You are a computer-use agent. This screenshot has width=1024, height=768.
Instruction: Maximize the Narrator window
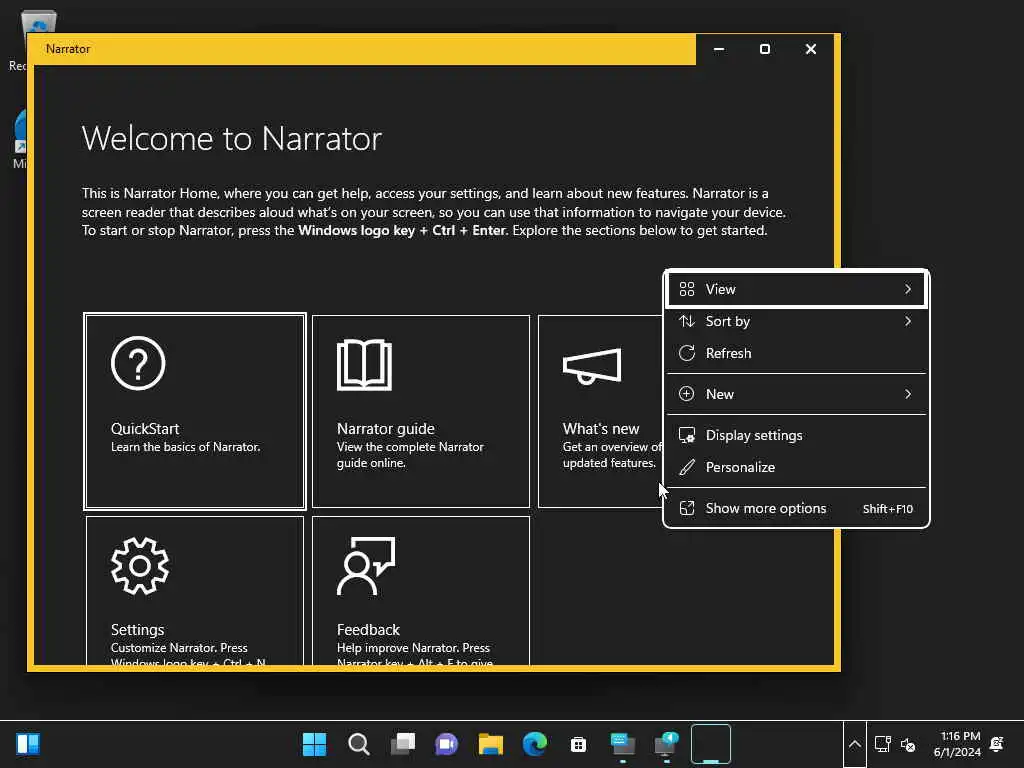click(x=765, y=49)
